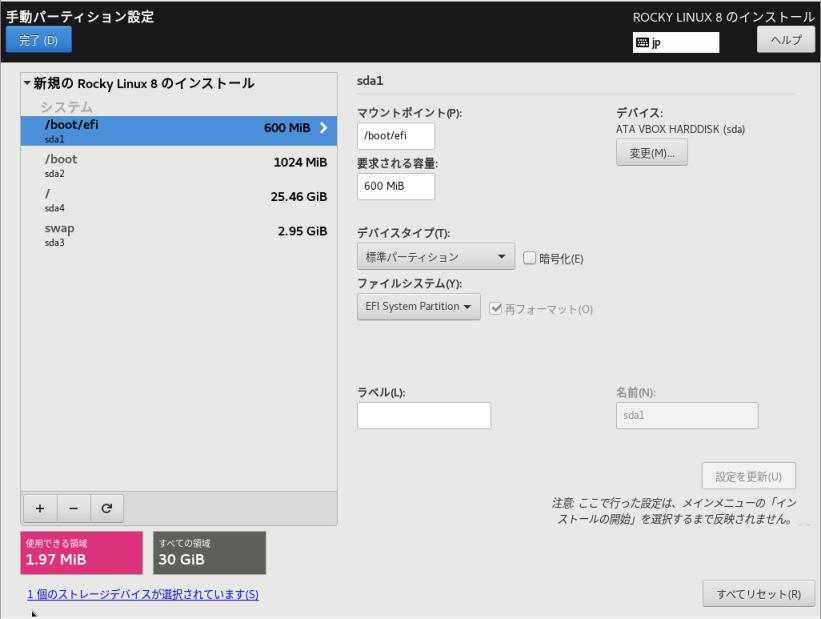Click the plus icon to add a mount point
The image size is (821, 619).
(x=40, y=508)
